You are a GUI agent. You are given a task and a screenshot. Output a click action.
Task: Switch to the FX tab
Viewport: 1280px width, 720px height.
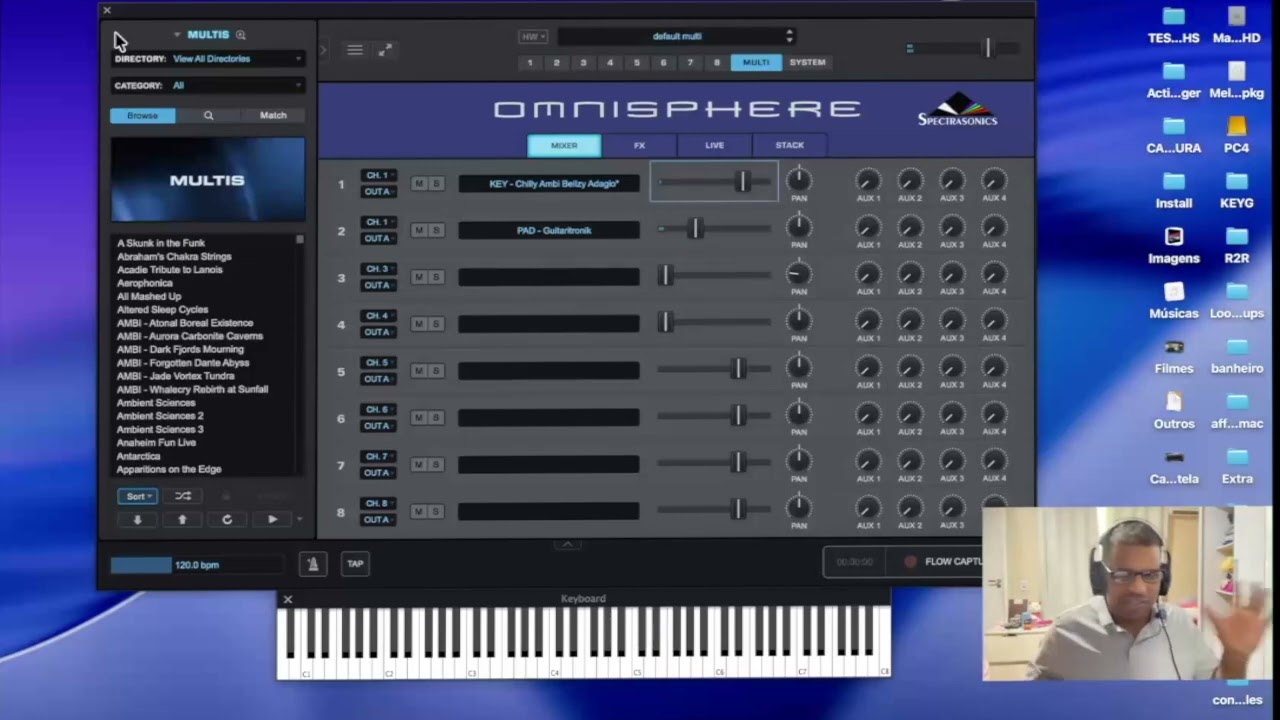(x=639, y=146)
